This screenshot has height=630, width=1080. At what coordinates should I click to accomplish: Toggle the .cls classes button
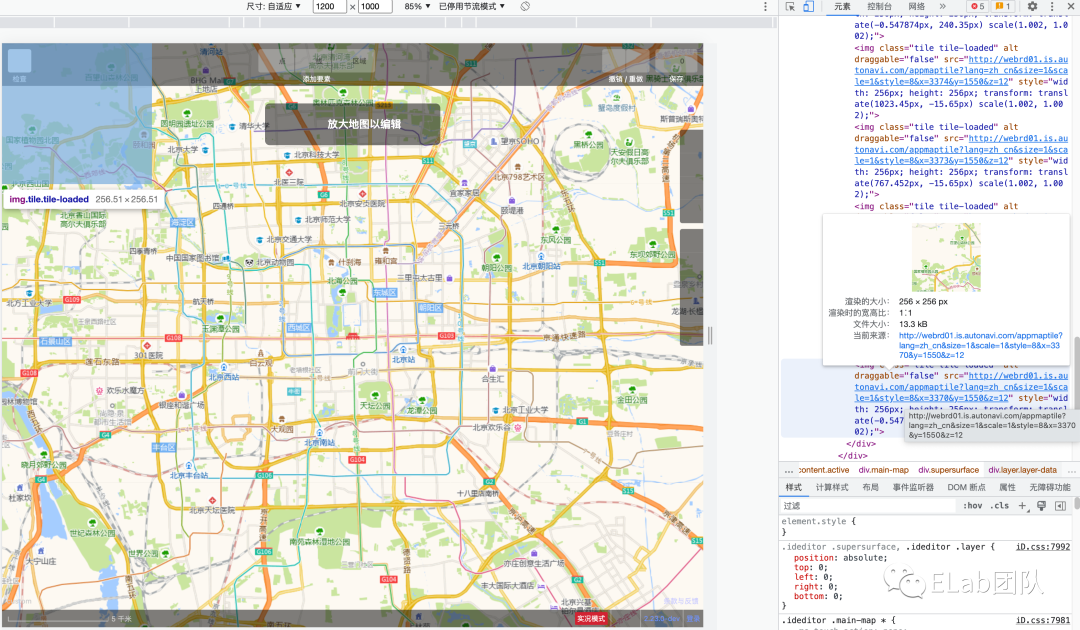pos(999,505)
